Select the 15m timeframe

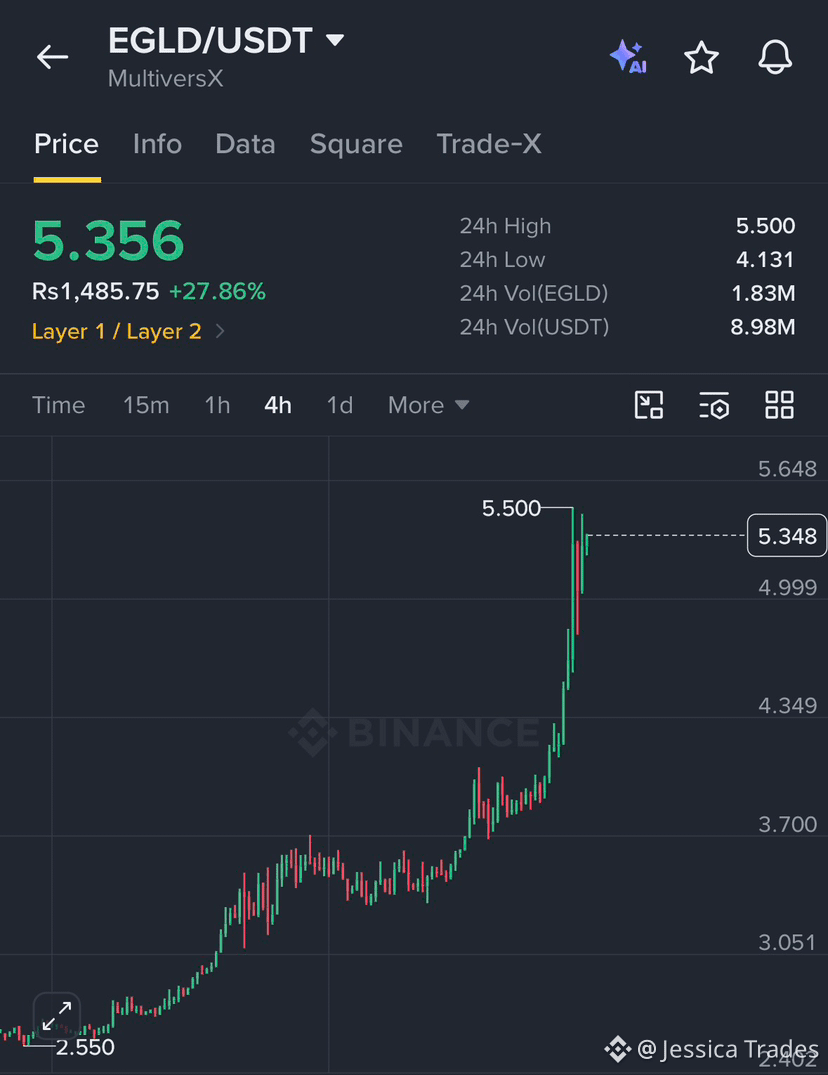146,405
